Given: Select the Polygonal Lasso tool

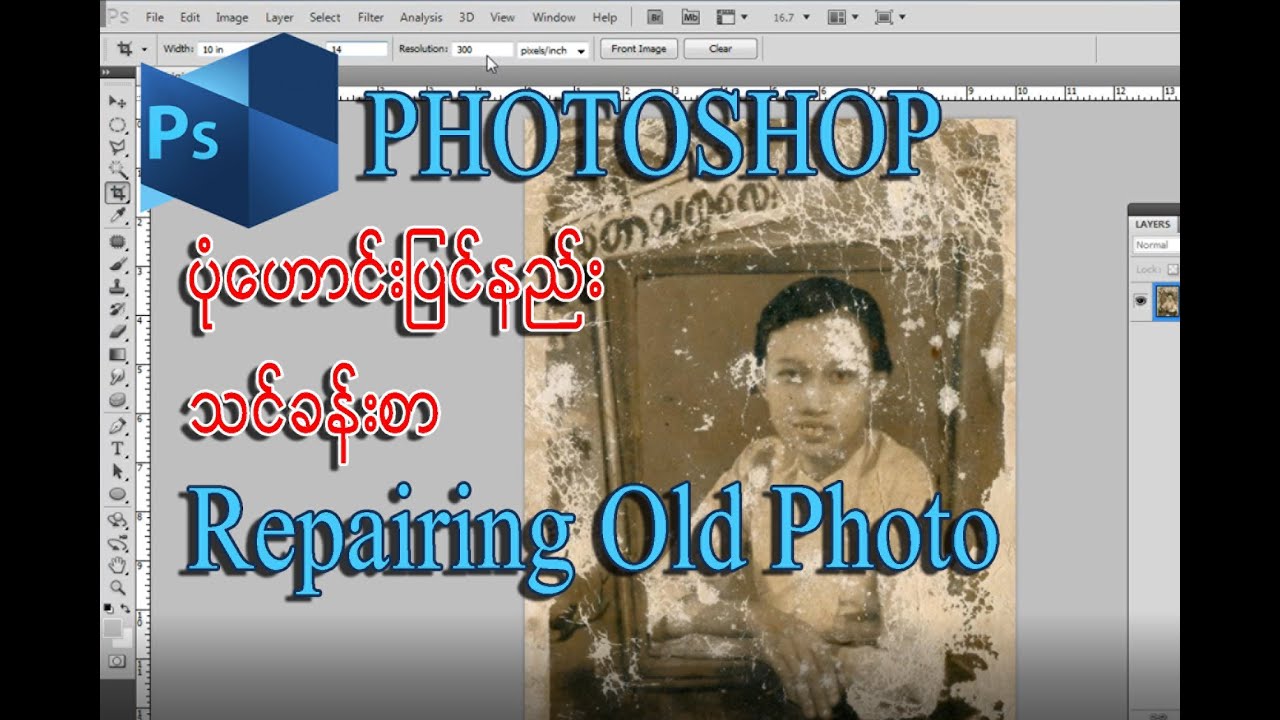Looking at the screenshot, I should click(x=118, y=147).
